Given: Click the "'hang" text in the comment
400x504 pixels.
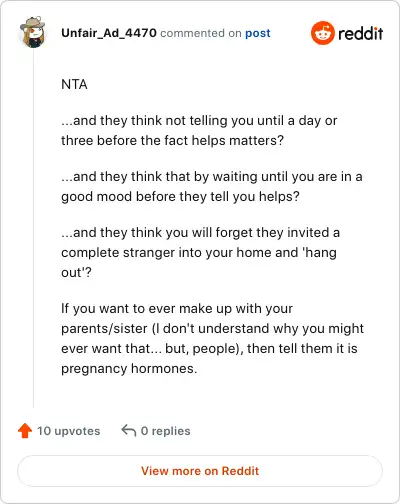Looking at the screenshot, I should point(319,253).
